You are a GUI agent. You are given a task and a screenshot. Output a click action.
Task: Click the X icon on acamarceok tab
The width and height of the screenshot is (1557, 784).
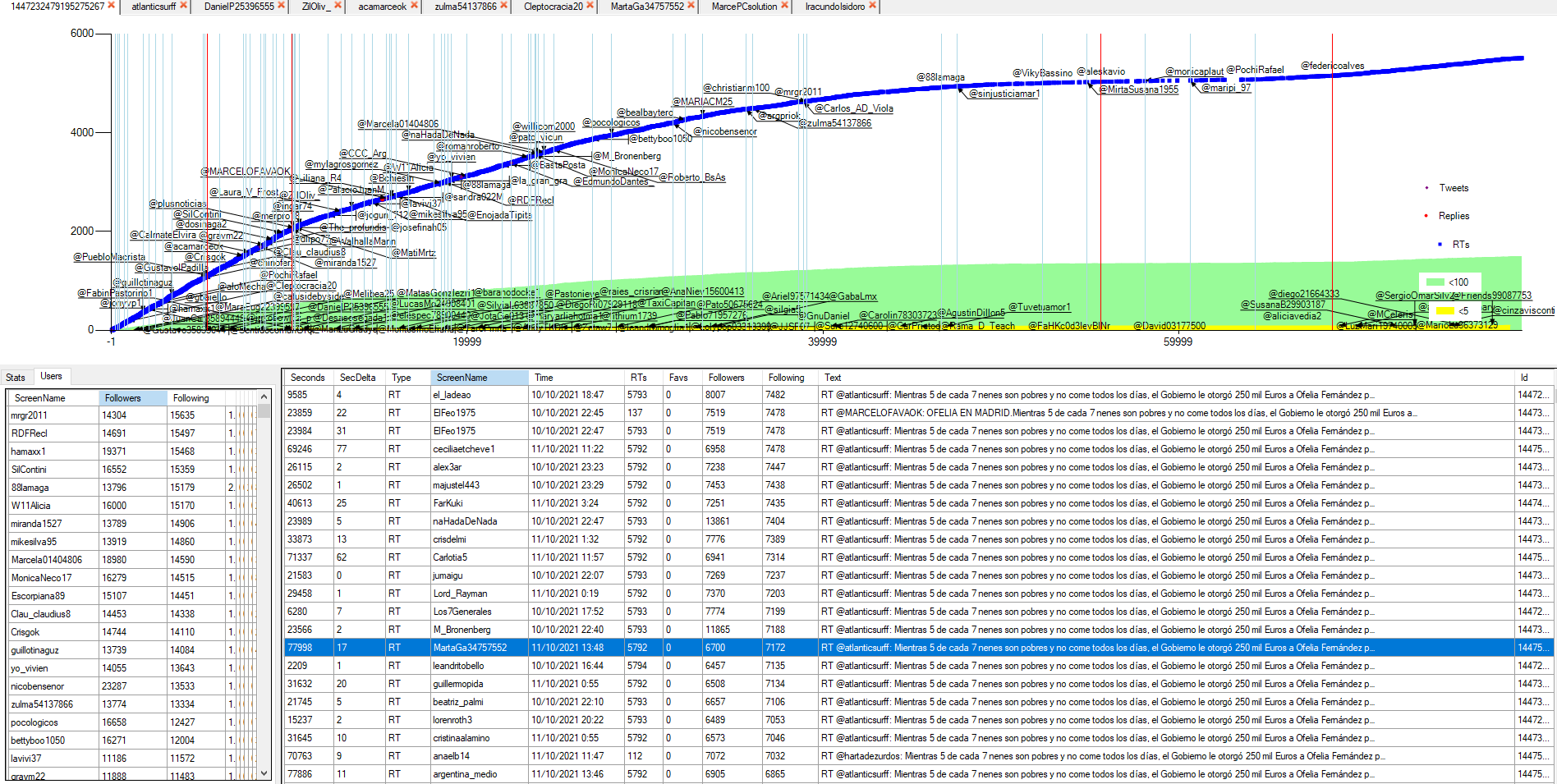(x=414, y=6)
